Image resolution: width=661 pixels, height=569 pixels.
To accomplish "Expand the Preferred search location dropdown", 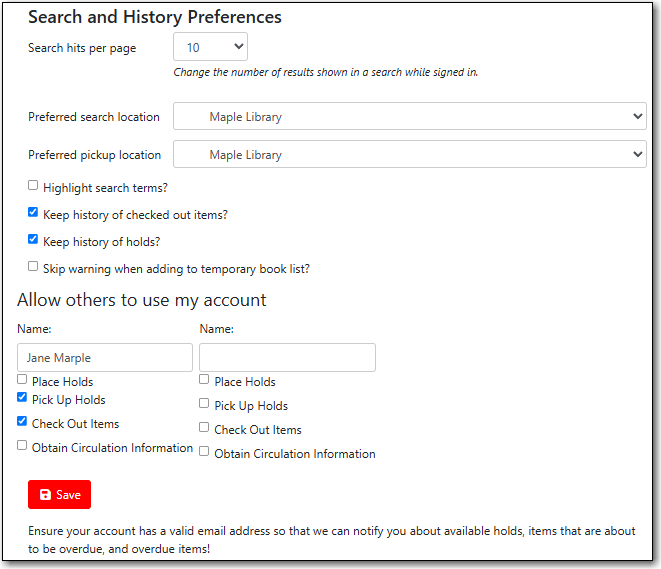I will click(410, 117).
